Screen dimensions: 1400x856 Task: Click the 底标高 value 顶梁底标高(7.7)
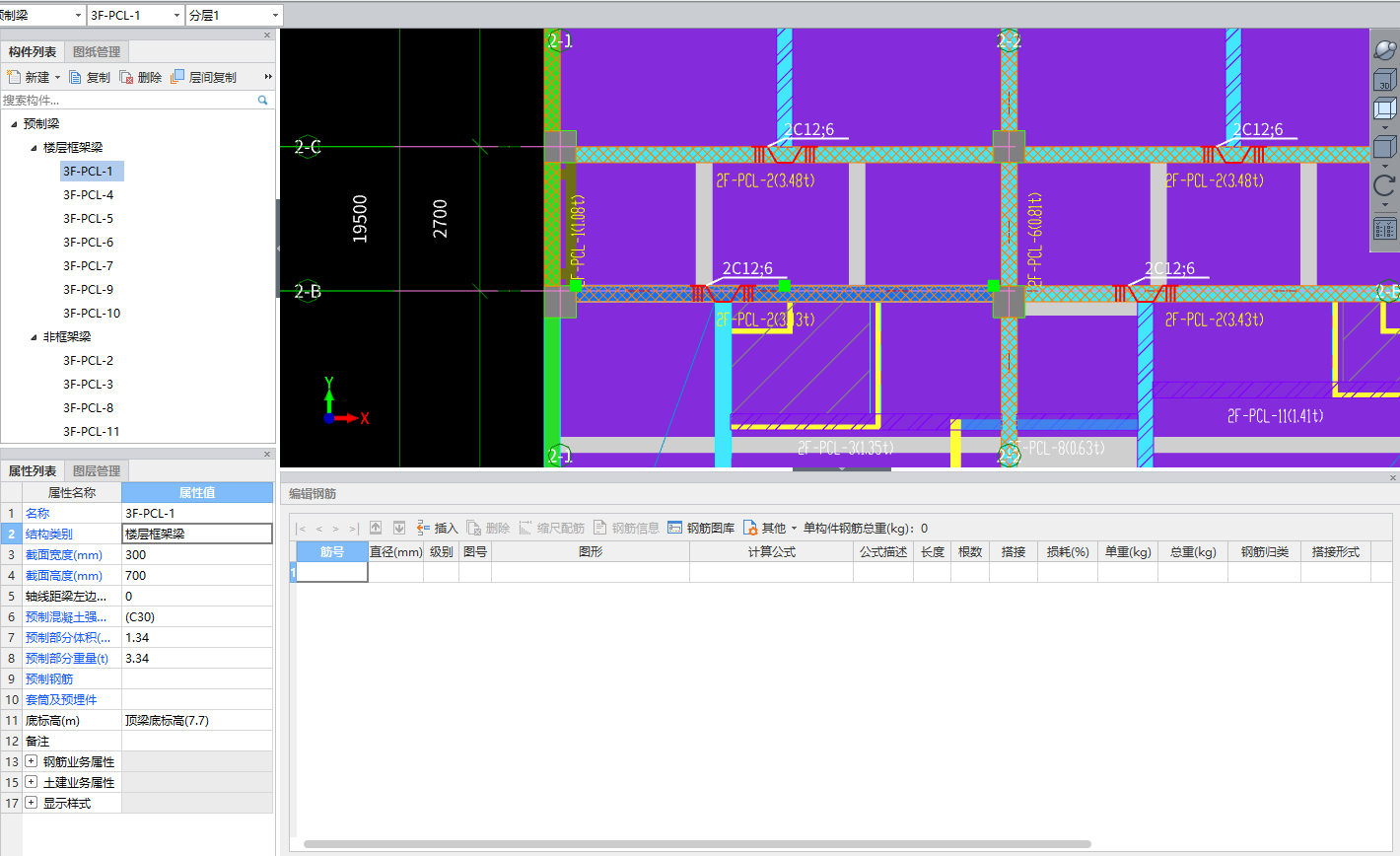point(197,720)
